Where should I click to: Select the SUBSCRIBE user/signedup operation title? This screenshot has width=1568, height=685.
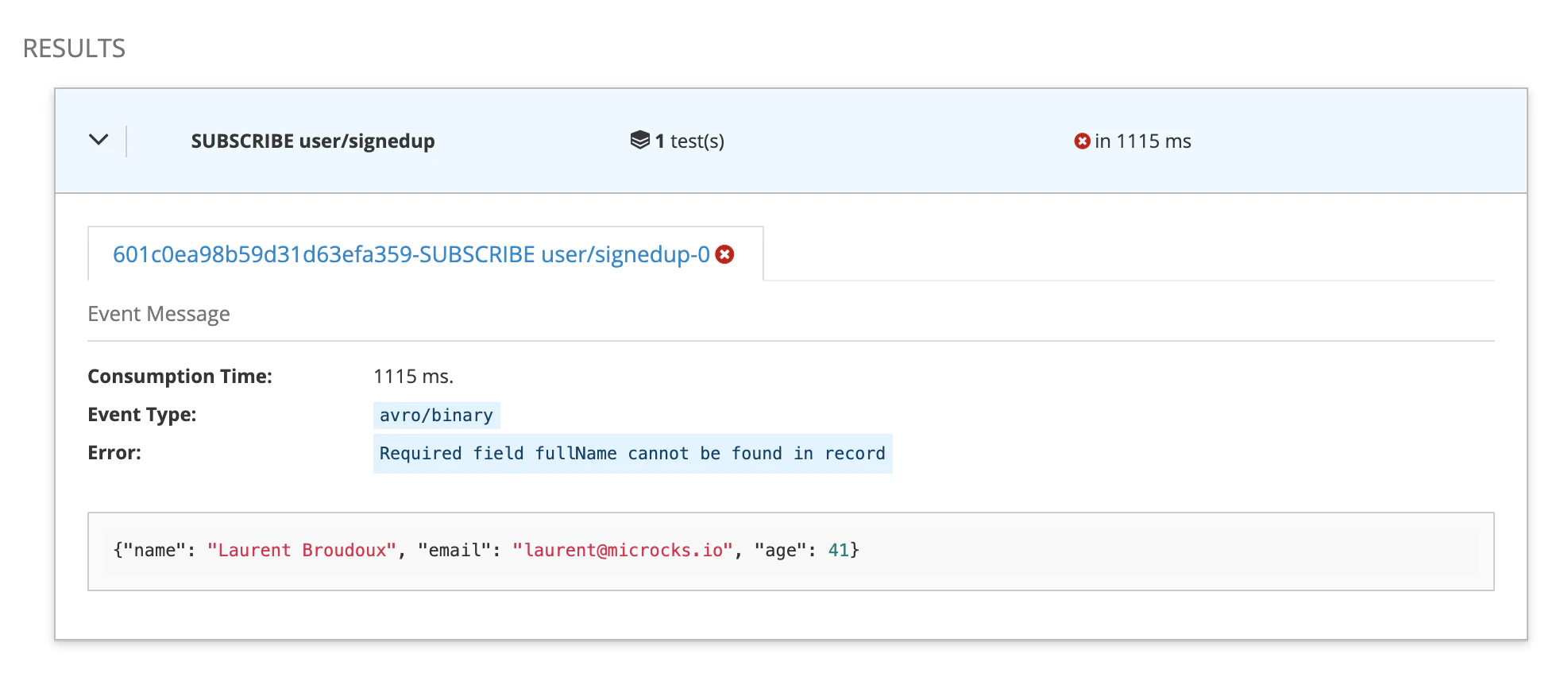312,141
